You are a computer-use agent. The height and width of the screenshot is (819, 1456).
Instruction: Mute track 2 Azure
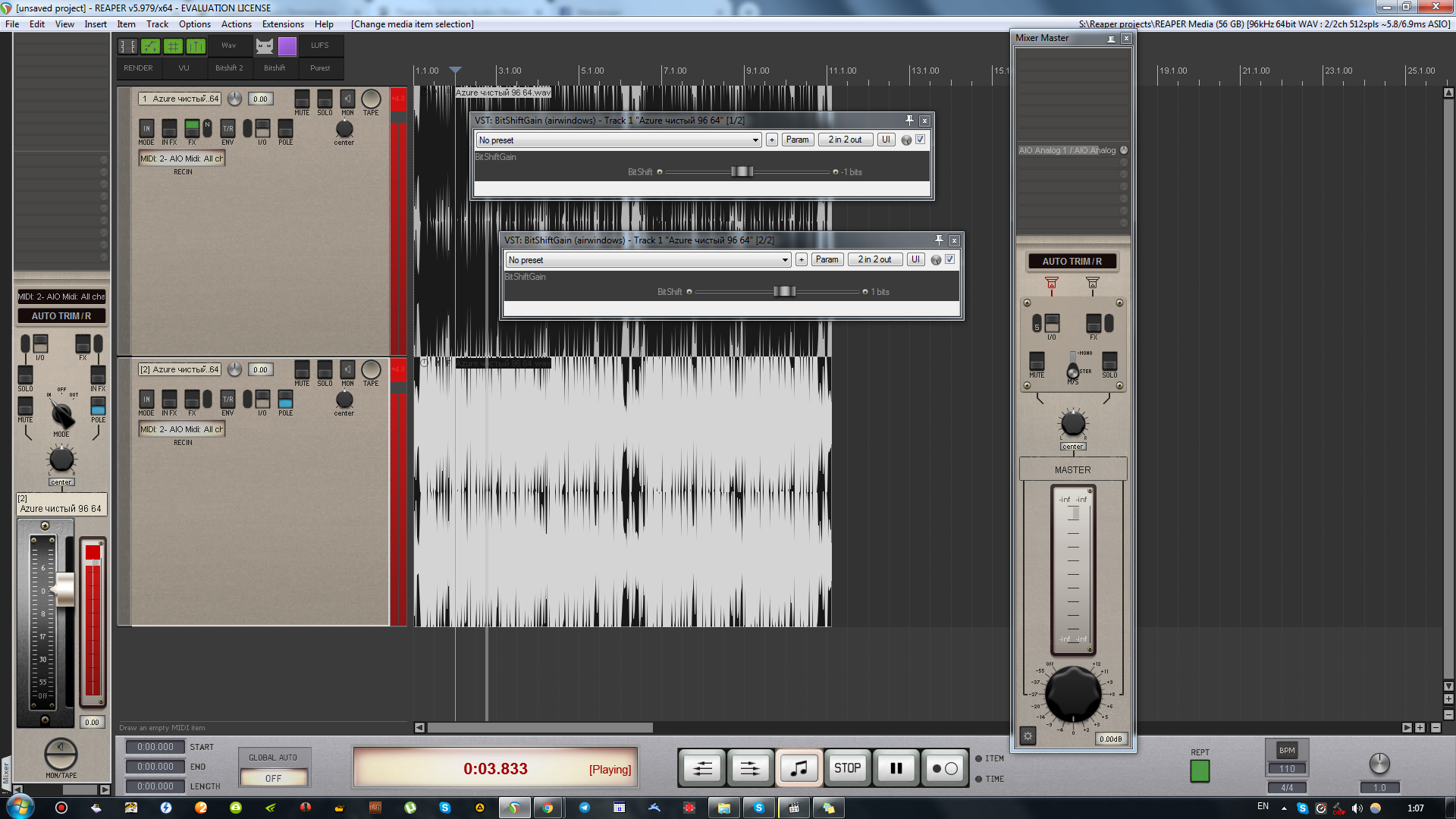[302, 370]
